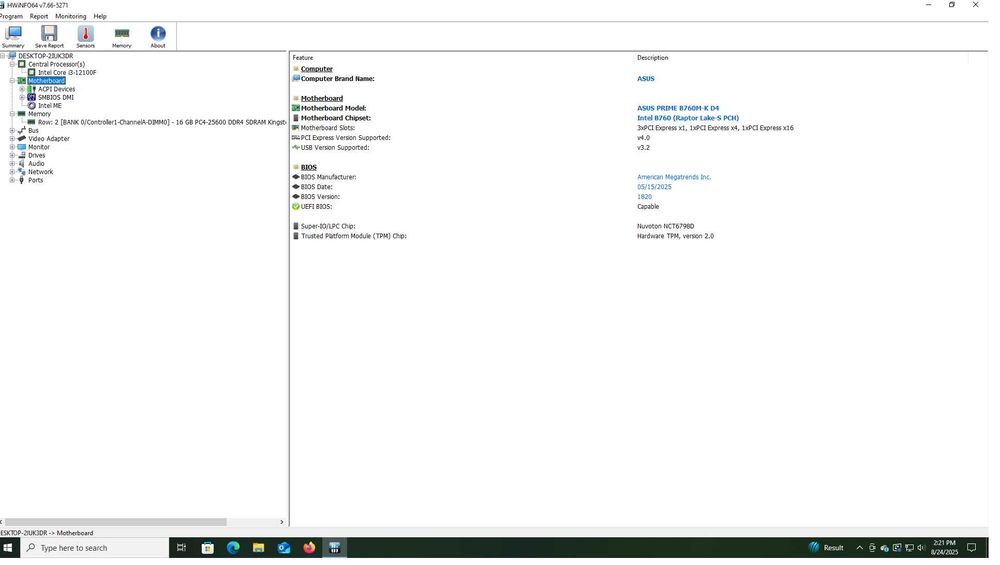
Task: Select the Intel ME tree item
Action: [50, 106]
